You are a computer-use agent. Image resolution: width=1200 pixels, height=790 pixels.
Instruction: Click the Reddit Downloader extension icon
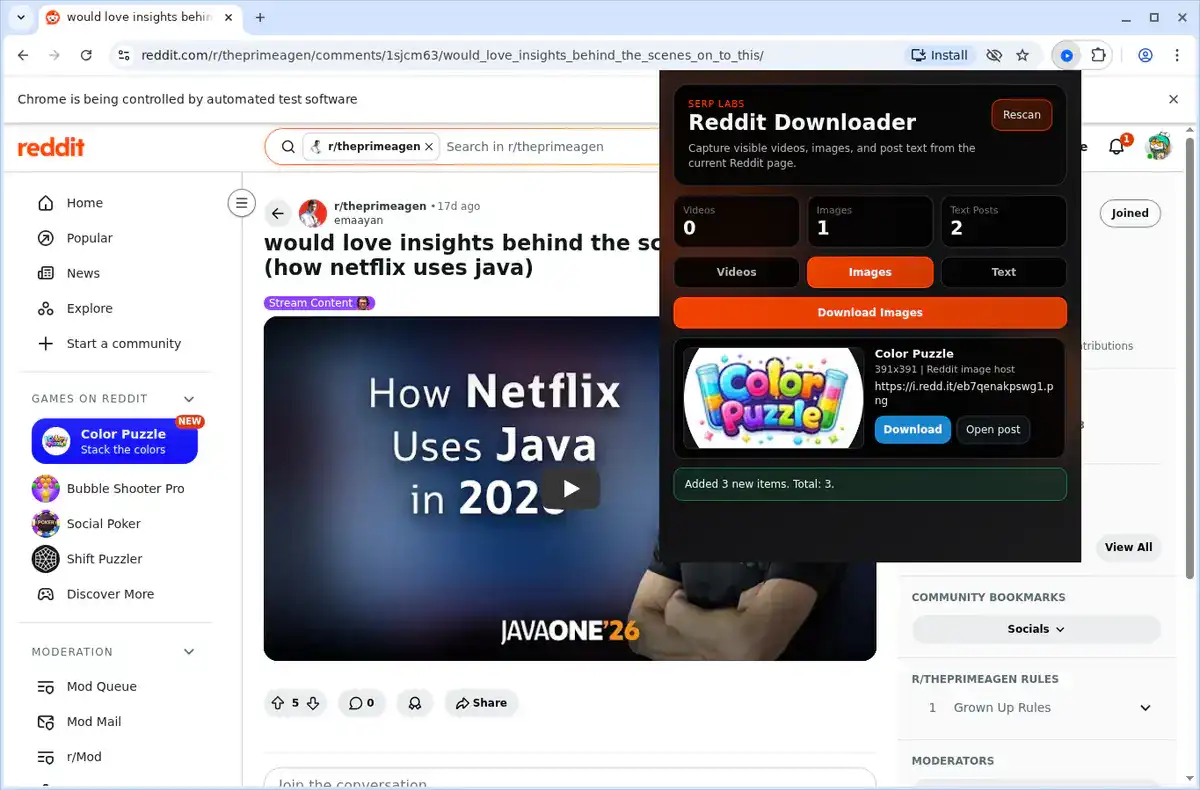coord(1067,56)
